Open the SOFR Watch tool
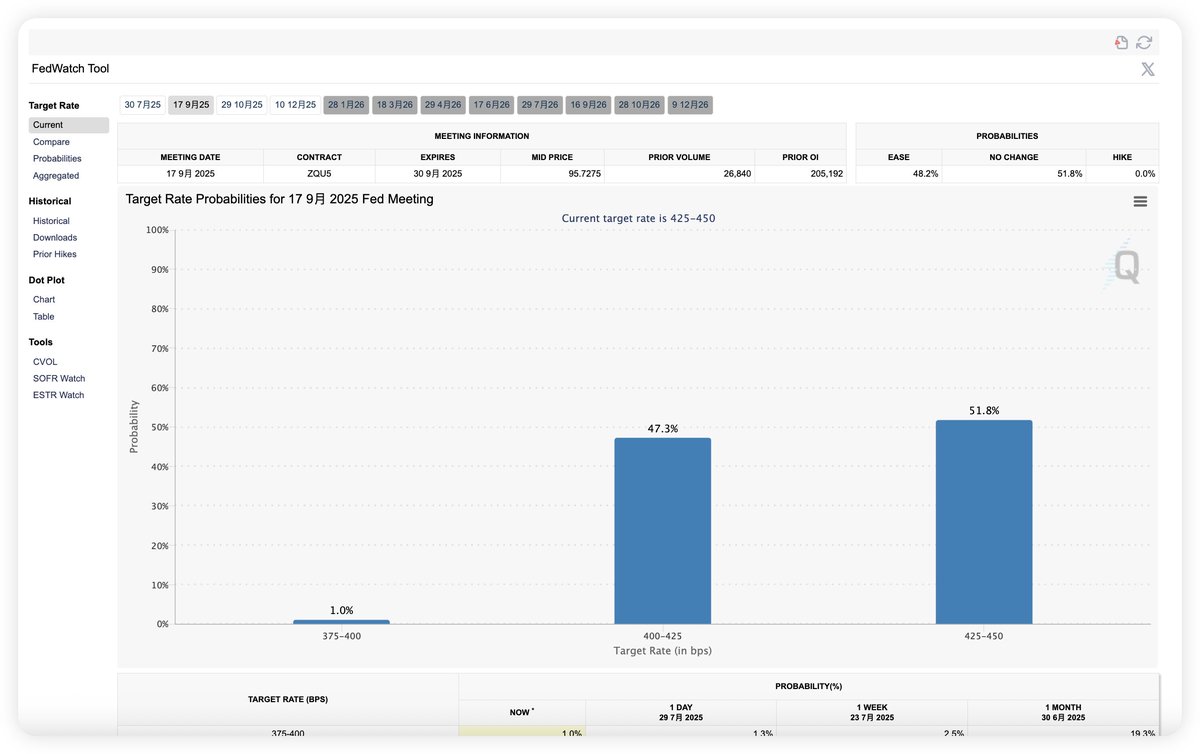 point(59,379)
